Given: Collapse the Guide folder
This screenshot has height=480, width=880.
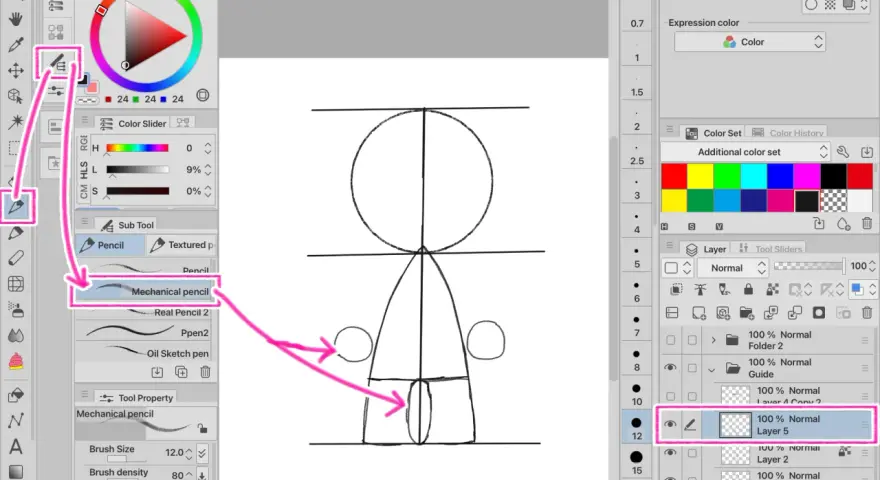Looking at the screenshot, I should click(x=712, y=369).
